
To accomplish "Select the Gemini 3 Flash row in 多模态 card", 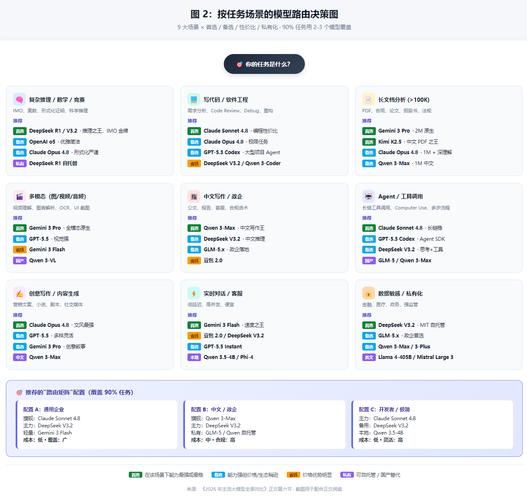I will 39,249.
